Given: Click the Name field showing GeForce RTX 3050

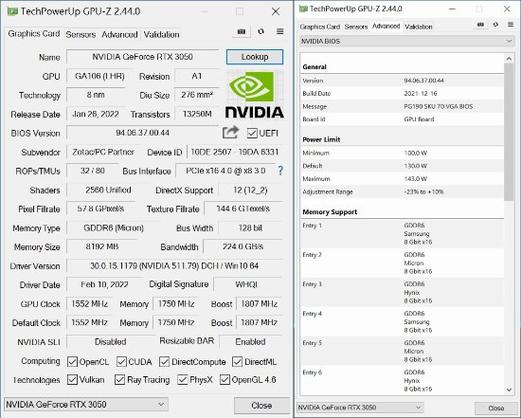Looking at the screenshot, I should 142,57.
